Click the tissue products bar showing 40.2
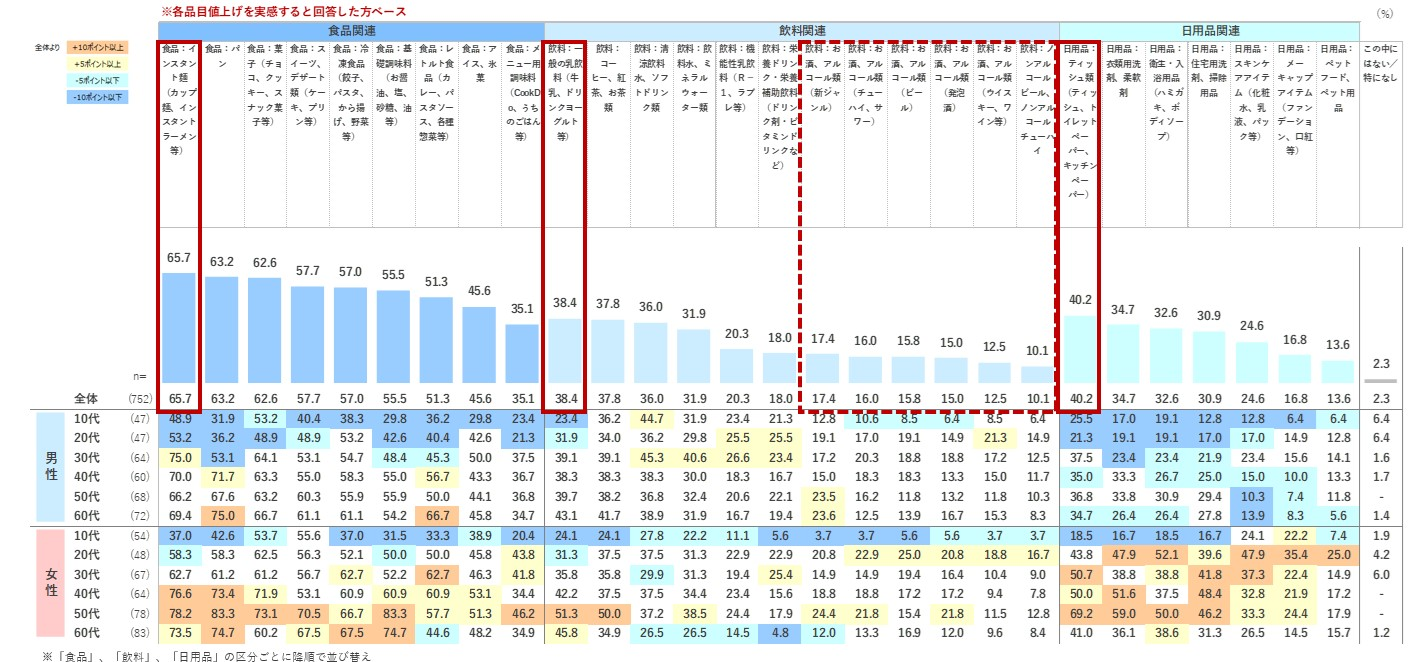This screenshot has height=662, width=1427. tap(1080, 350)
